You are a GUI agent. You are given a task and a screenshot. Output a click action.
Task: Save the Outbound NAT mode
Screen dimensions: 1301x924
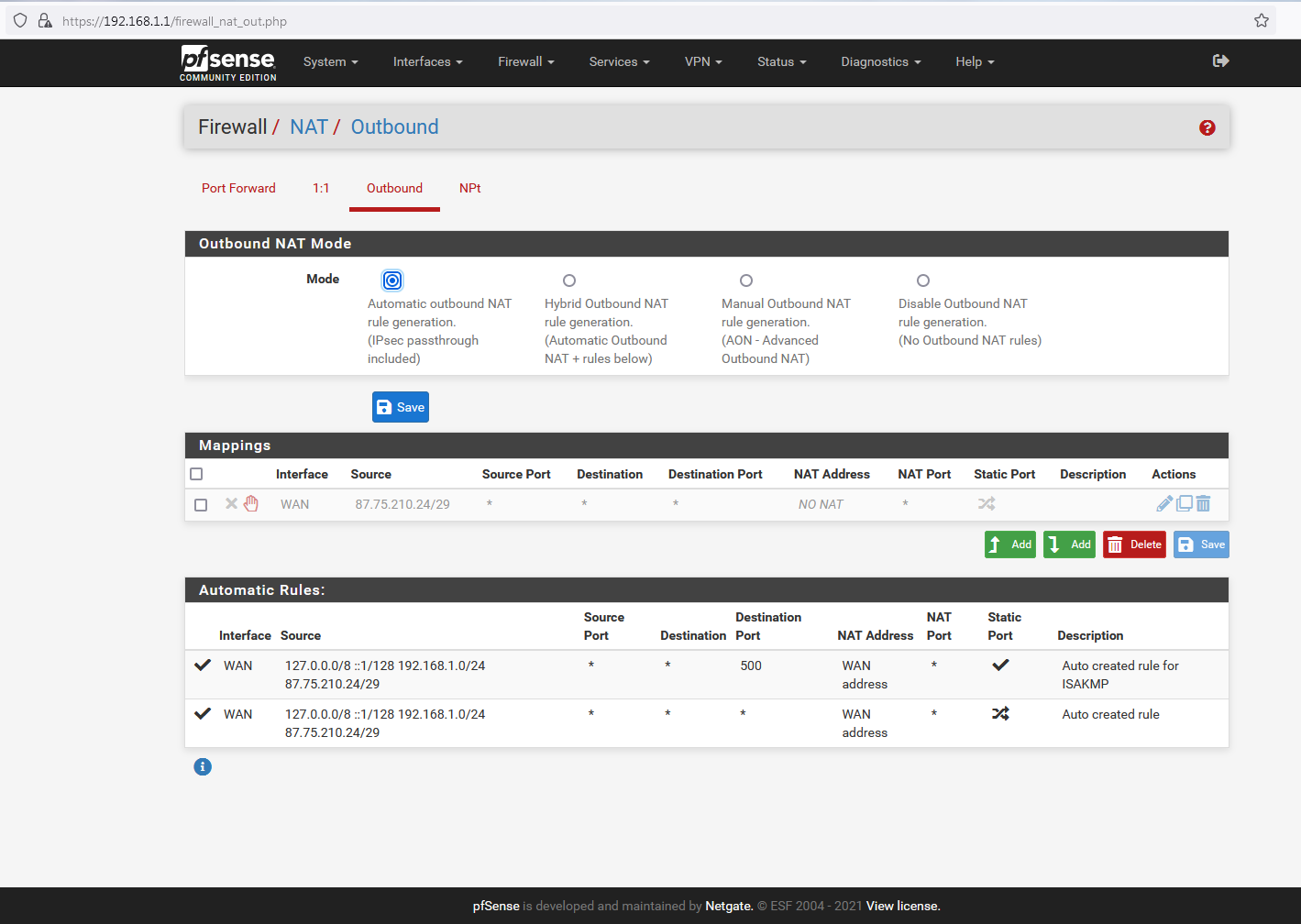tap(401, 407)
